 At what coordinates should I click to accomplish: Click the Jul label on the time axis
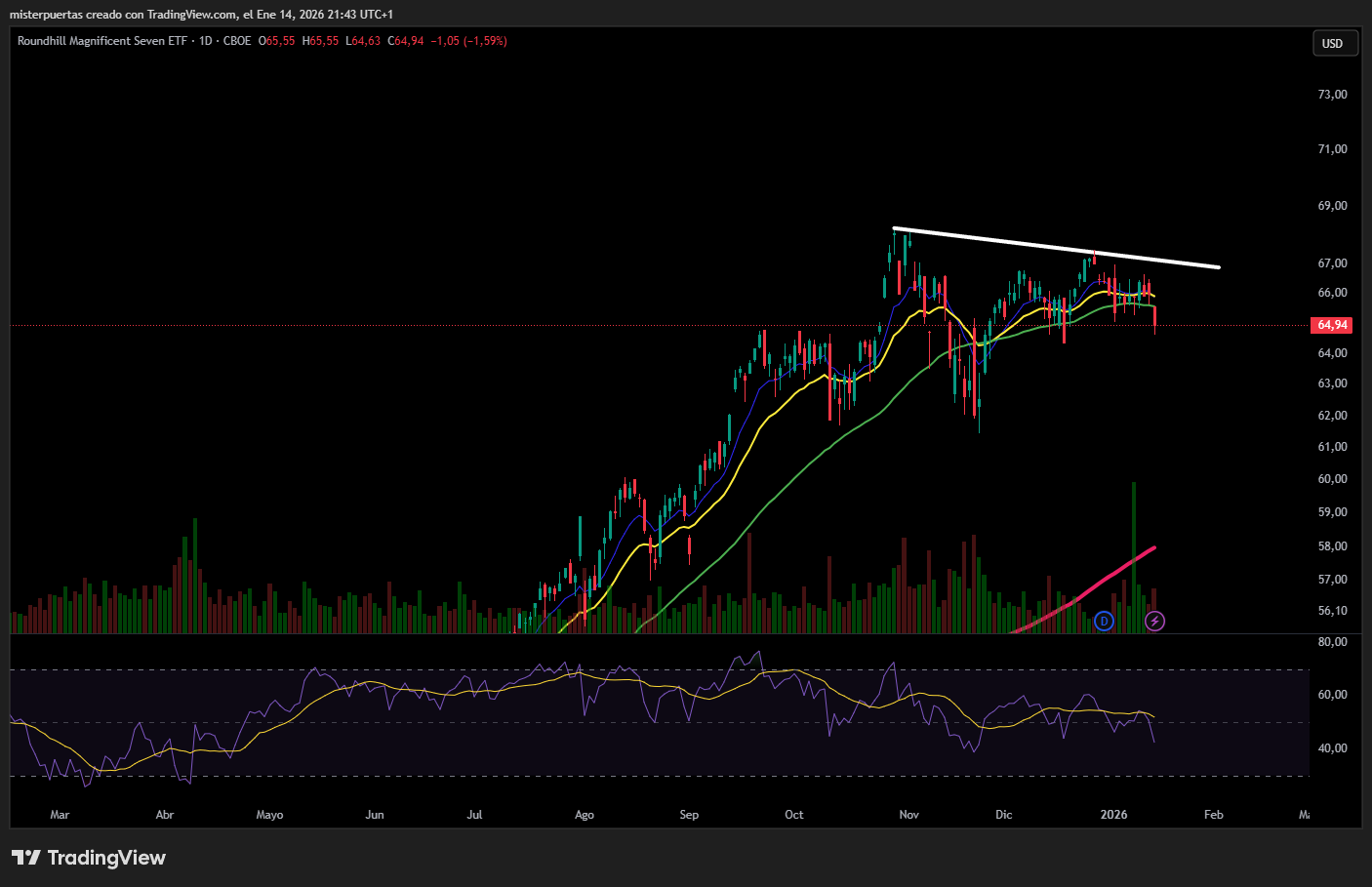click(475, 815)
